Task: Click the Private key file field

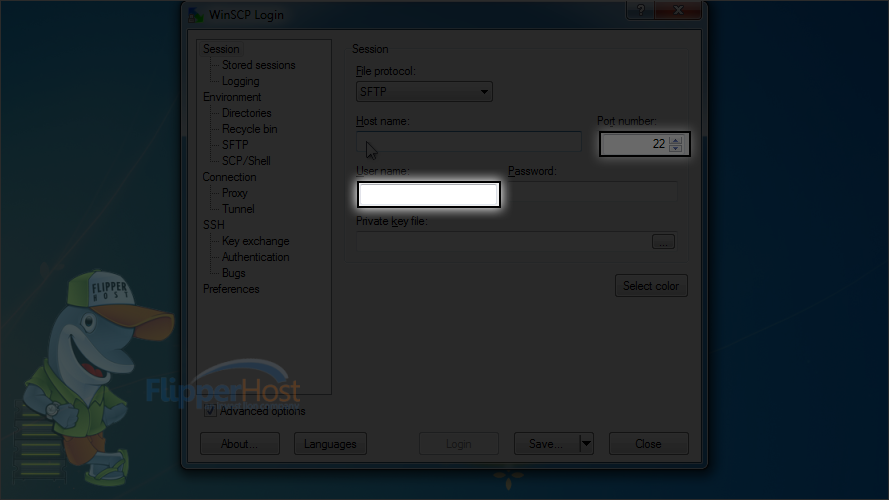Action: 503,241
